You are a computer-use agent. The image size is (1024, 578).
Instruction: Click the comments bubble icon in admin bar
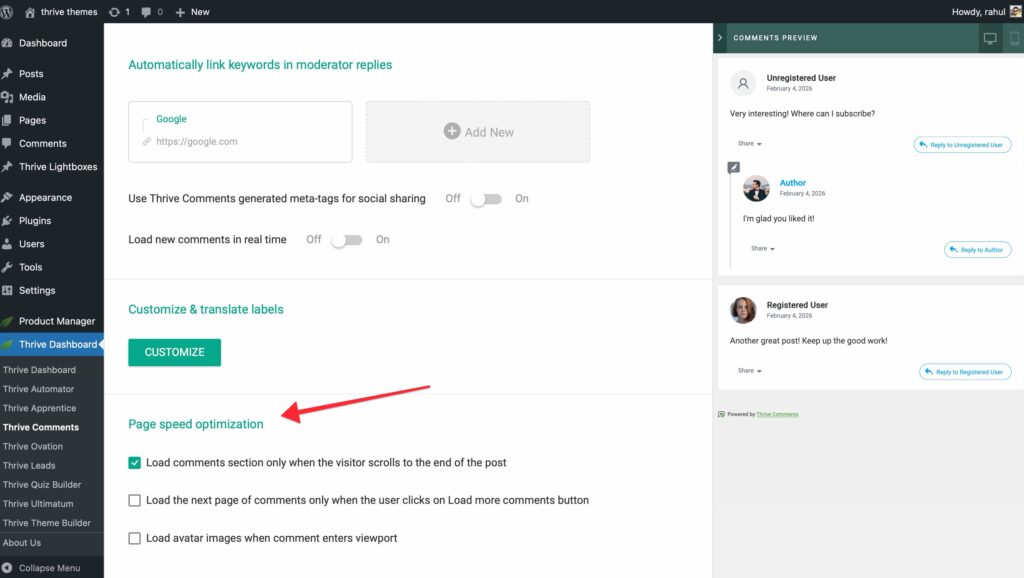pyautogui.click(x=148, y=12)
